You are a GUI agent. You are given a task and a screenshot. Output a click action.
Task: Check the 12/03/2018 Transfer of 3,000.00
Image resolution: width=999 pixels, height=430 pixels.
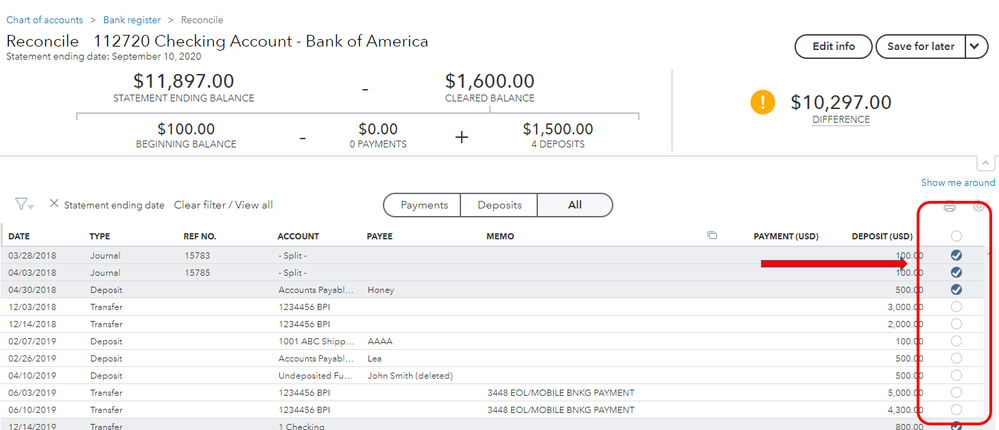click(956, 306)
